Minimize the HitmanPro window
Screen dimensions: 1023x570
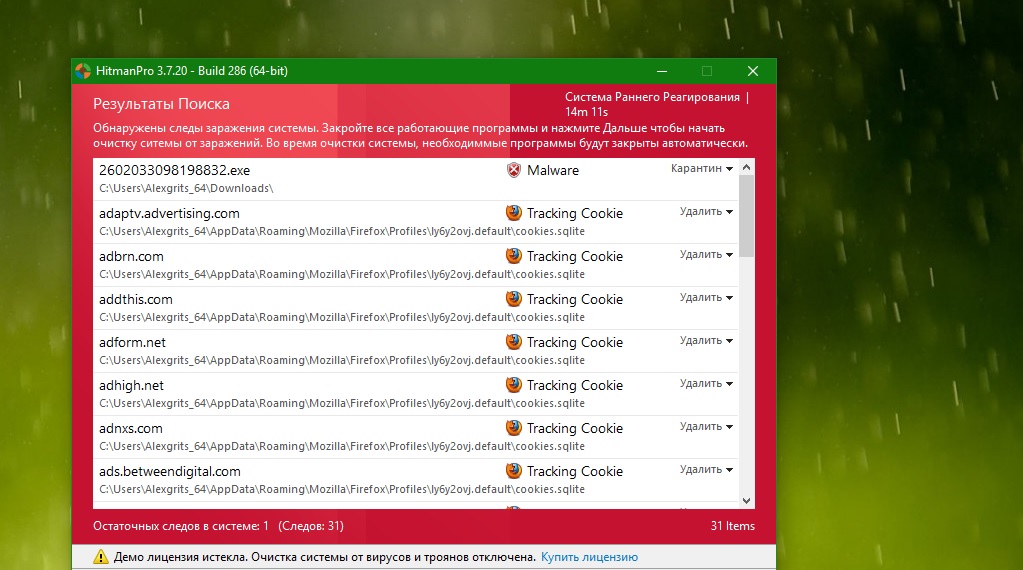pos(662,71)
